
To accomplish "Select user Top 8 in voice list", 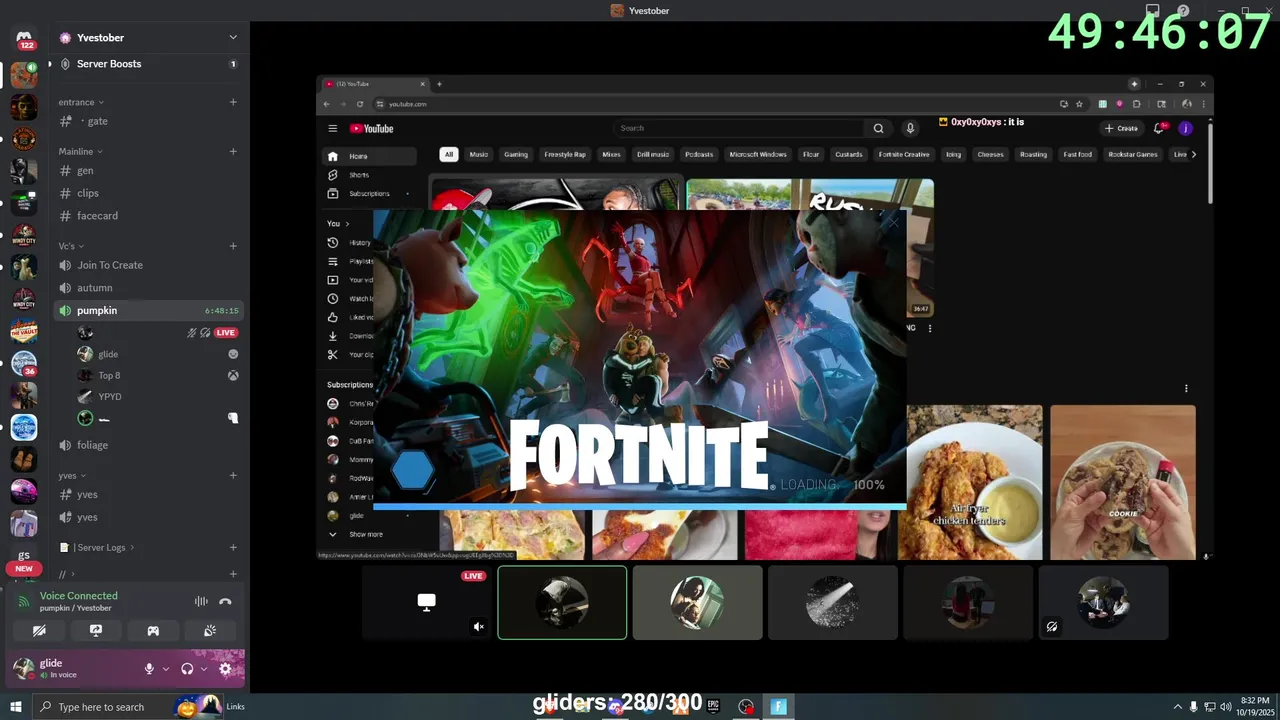I will point(157,376).
